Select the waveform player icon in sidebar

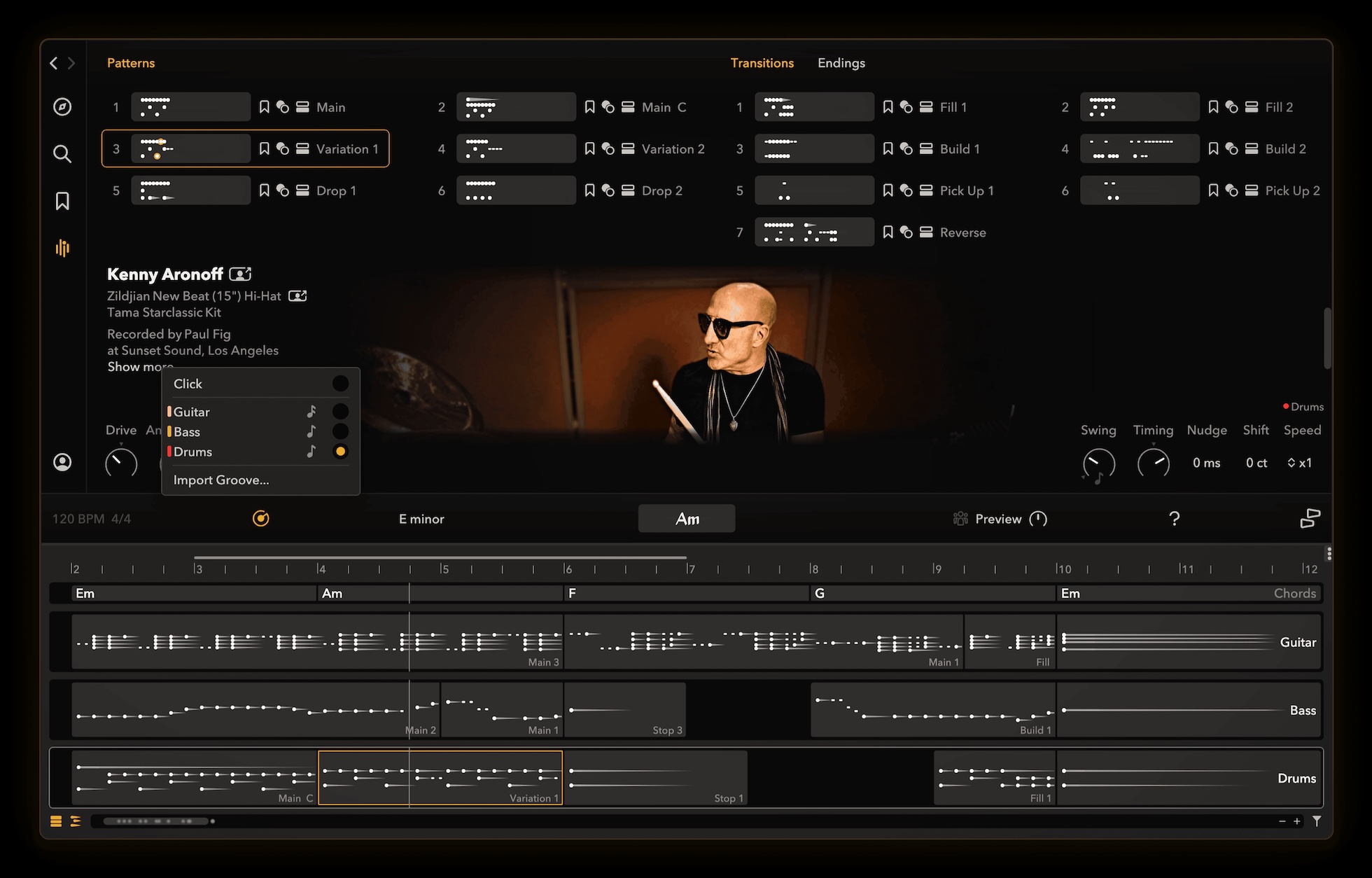62,248
